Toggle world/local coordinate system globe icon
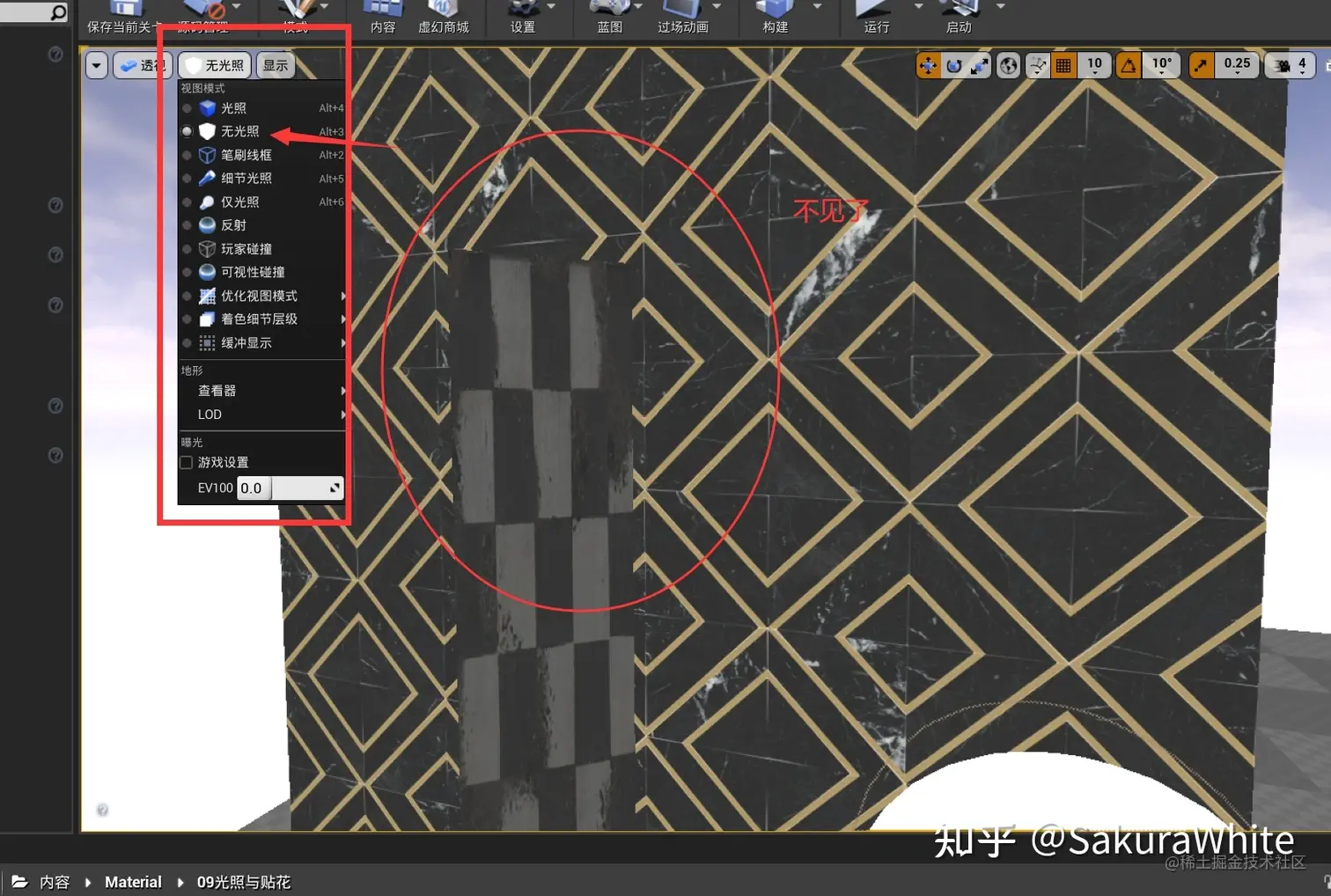 (x=1009, y=65)
